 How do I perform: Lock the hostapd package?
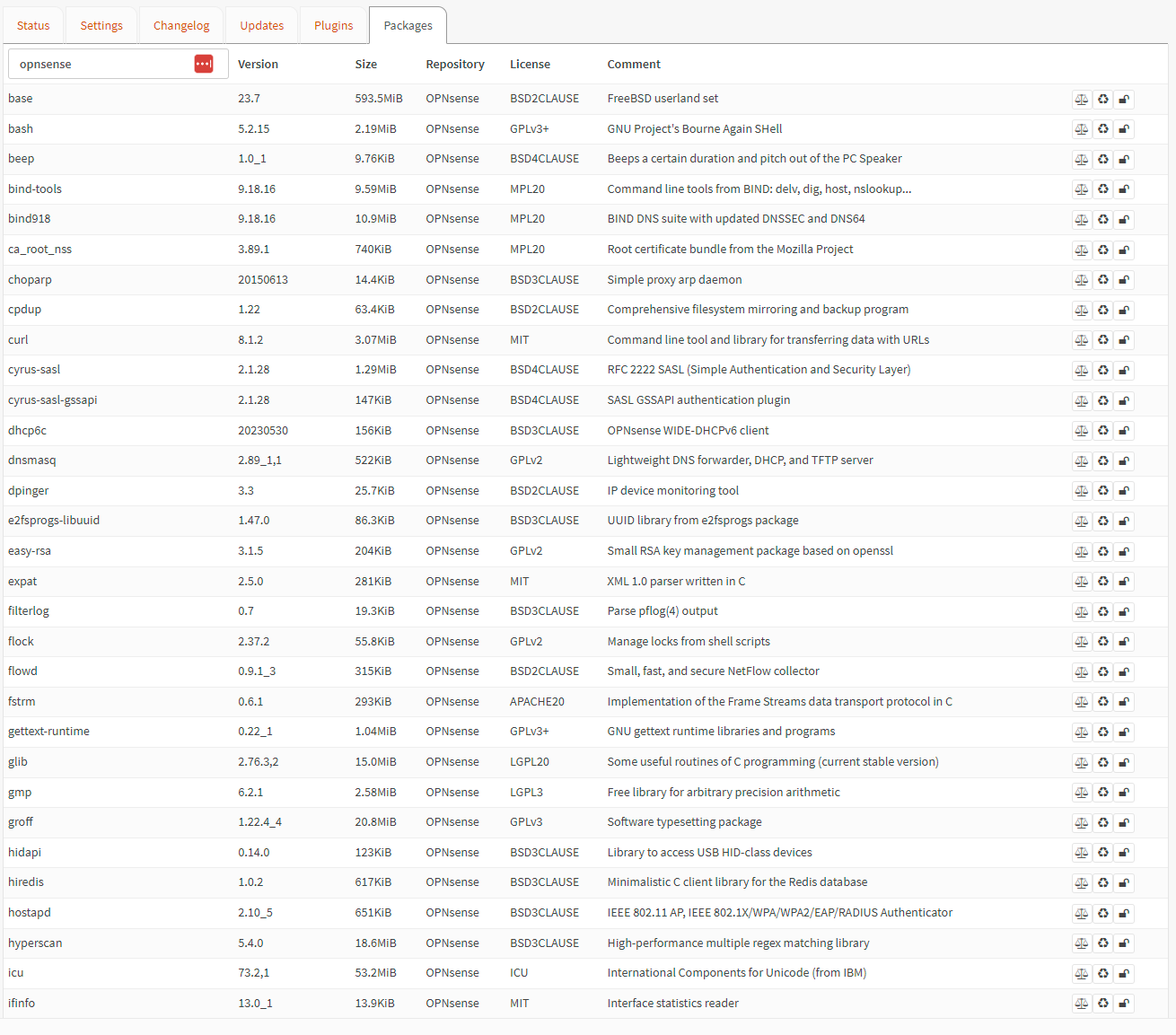[1124, 914]
